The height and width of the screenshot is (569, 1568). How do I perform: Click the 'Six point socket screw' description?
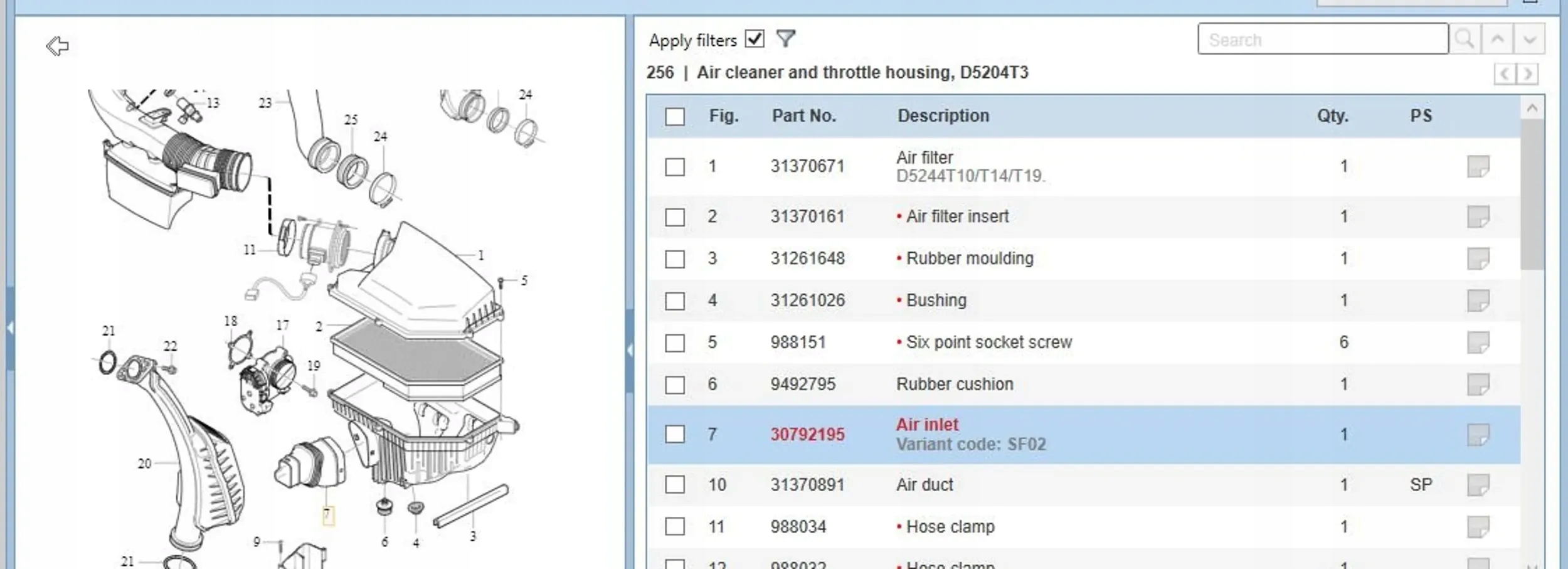[989, 343]
